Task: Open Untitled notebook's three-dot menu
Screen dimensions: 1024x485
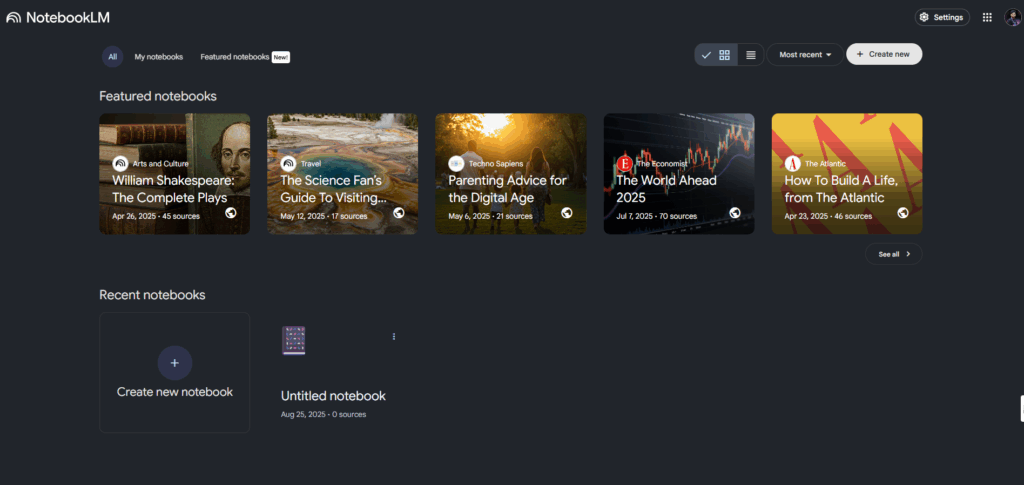Action: (x=394, y=337)
